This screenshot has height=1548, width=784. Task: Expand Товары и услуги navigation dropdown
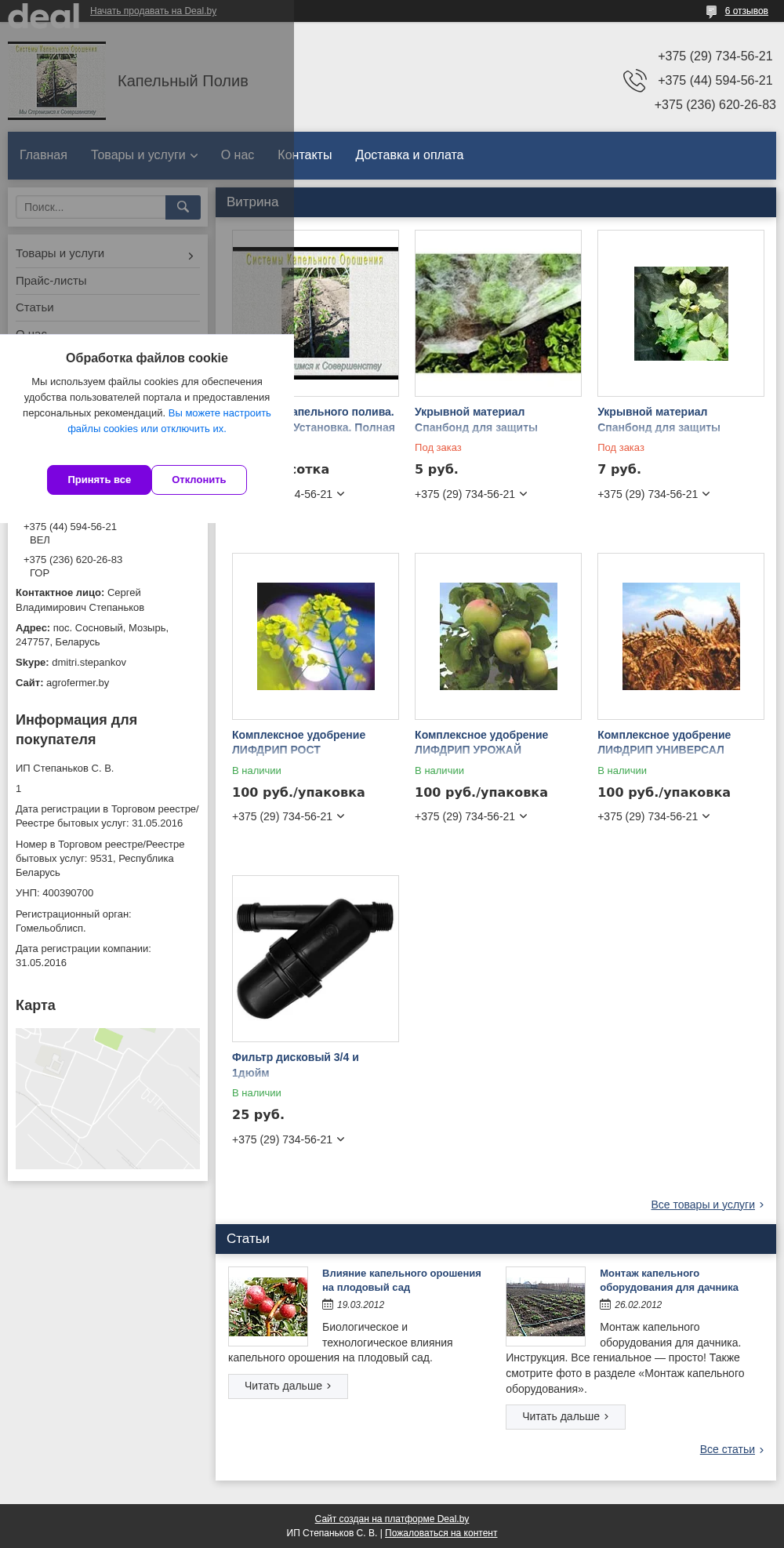pos(144,155)
